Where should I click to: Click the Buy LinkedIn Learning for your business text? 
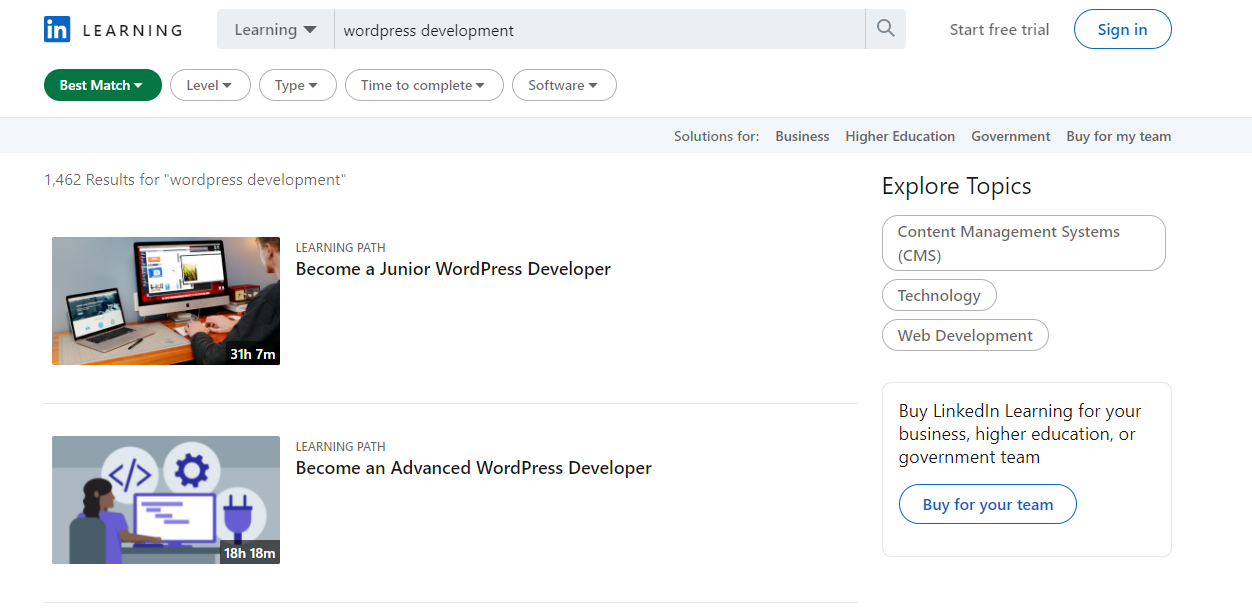pos(1020,434)
